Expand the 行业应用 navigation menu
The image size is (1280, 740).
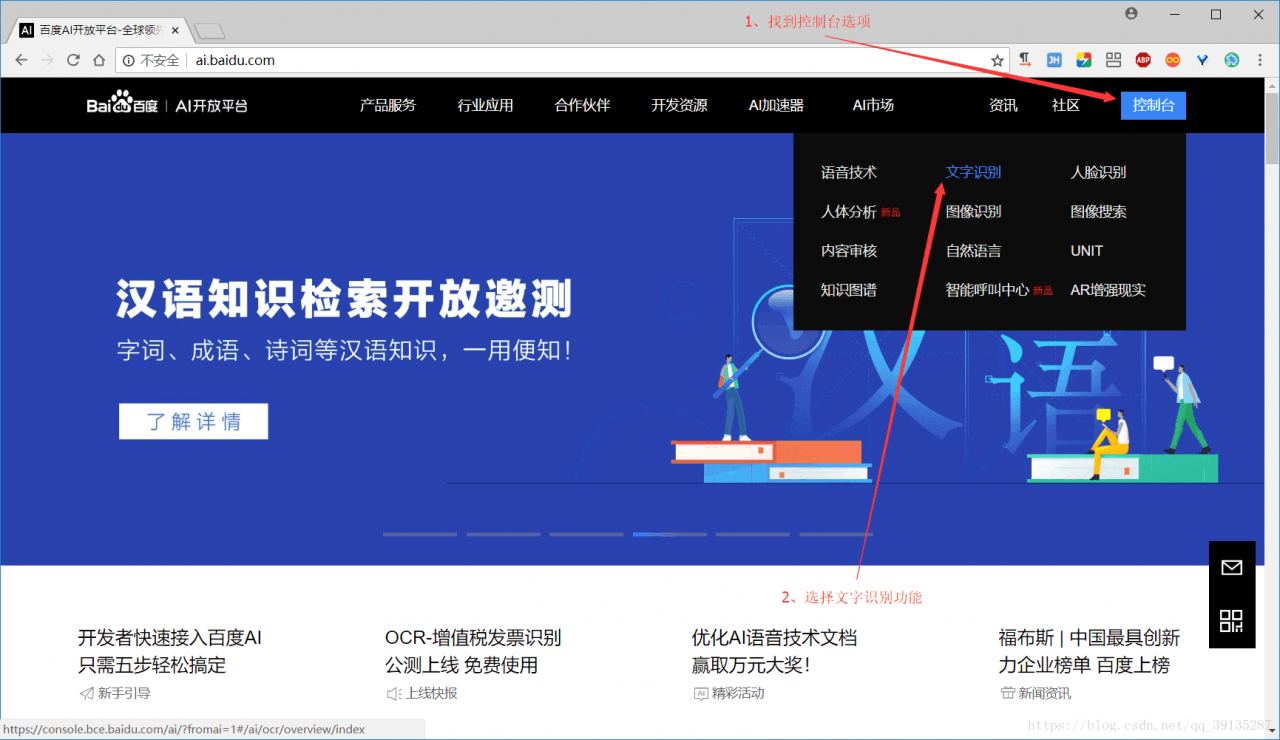point(485,105)
